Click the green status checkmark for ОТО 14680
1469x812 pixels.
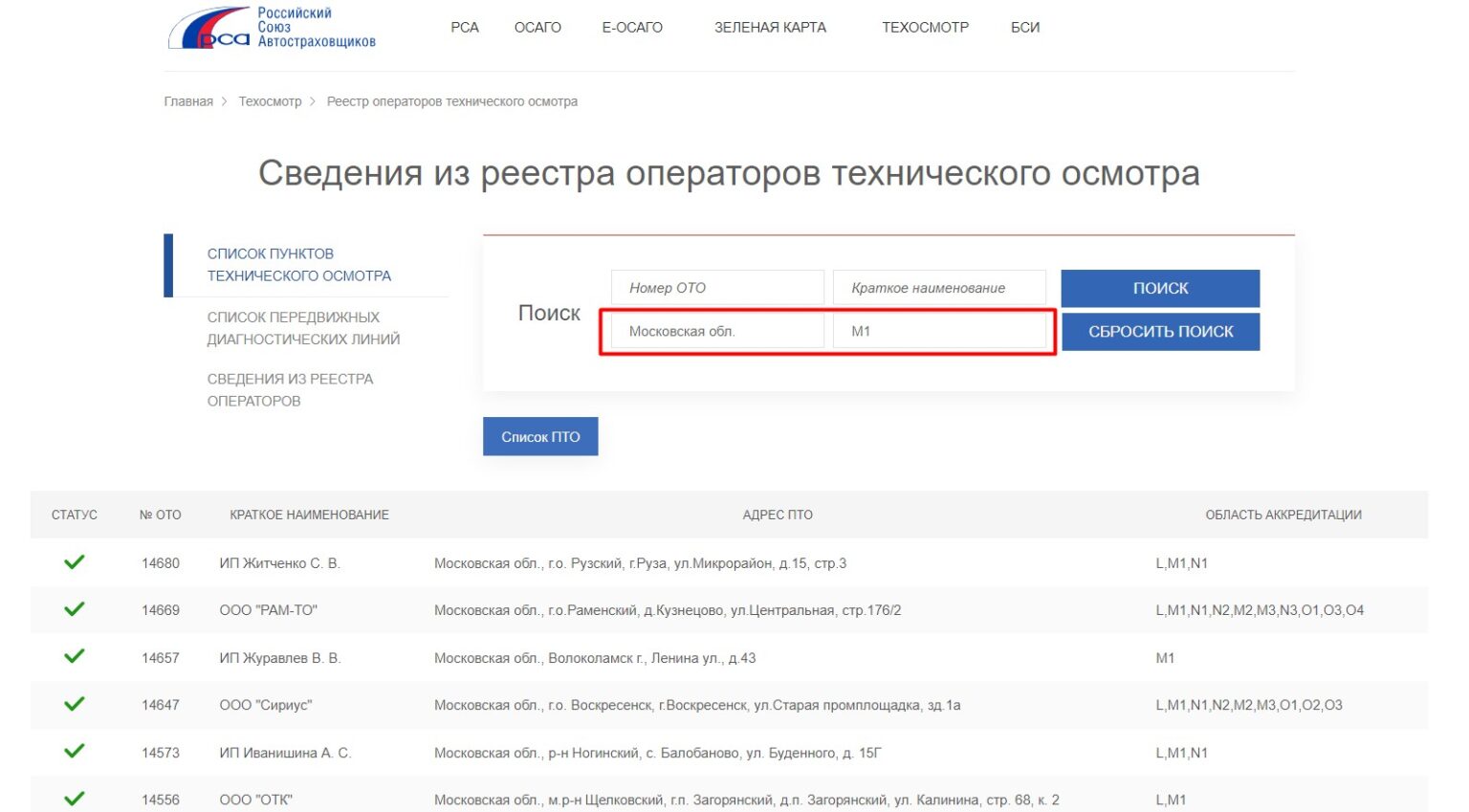(74, 562)
